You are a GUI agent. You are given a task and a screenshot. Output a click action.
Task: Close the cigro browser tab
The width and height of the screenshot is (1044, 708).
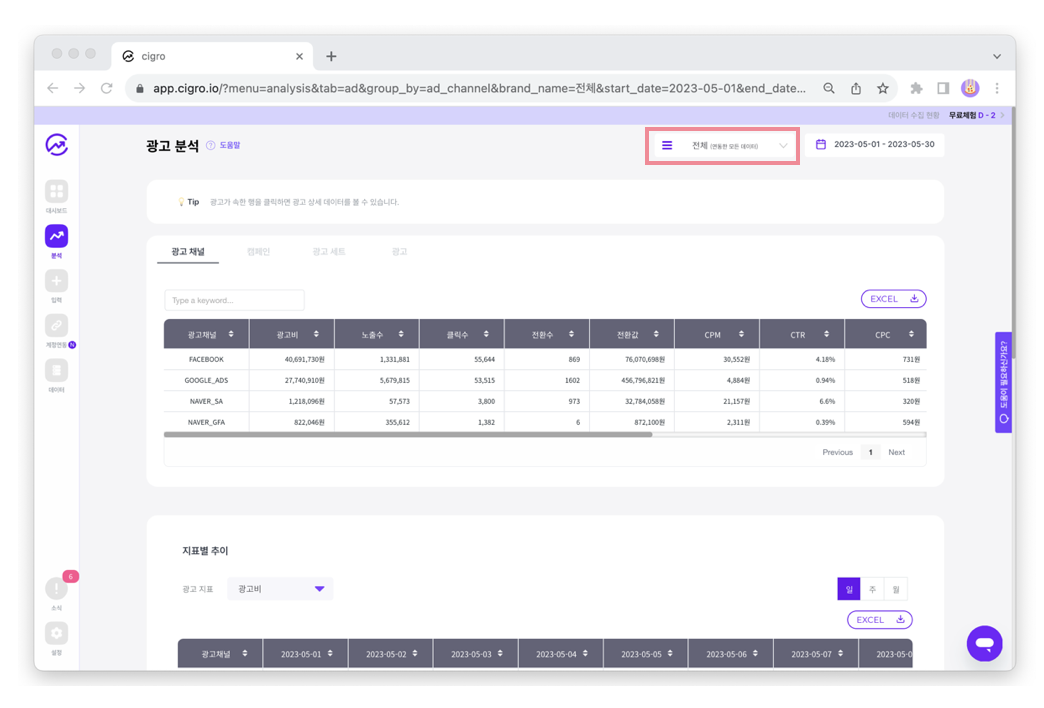coord(299,57)
